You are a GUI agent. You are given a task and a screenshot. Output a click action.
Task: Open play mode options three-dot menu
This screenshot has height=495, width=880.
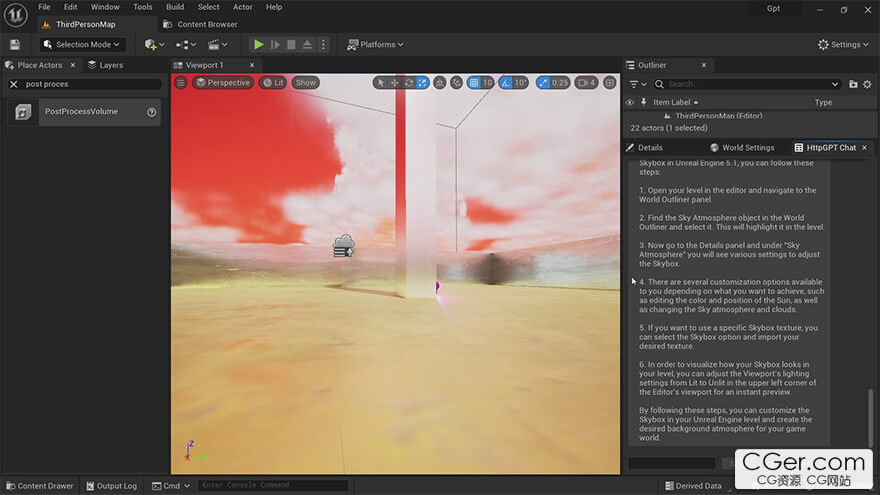(x=323, y=44)
